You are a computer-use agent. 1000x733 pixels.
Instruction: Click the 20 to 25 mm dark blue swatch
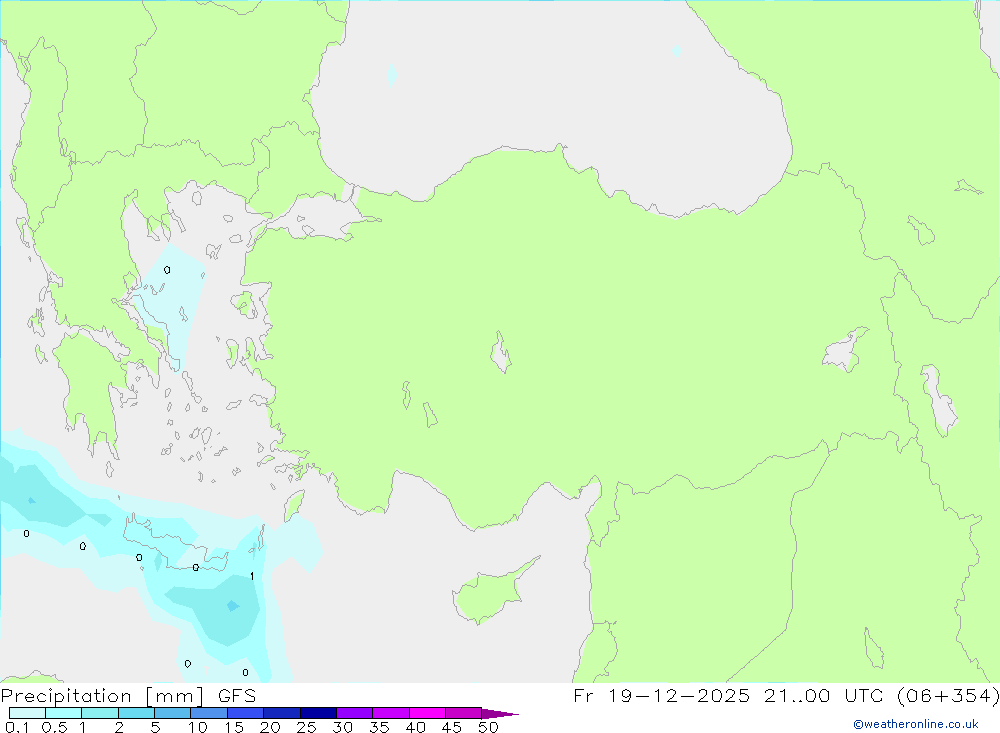282,713
